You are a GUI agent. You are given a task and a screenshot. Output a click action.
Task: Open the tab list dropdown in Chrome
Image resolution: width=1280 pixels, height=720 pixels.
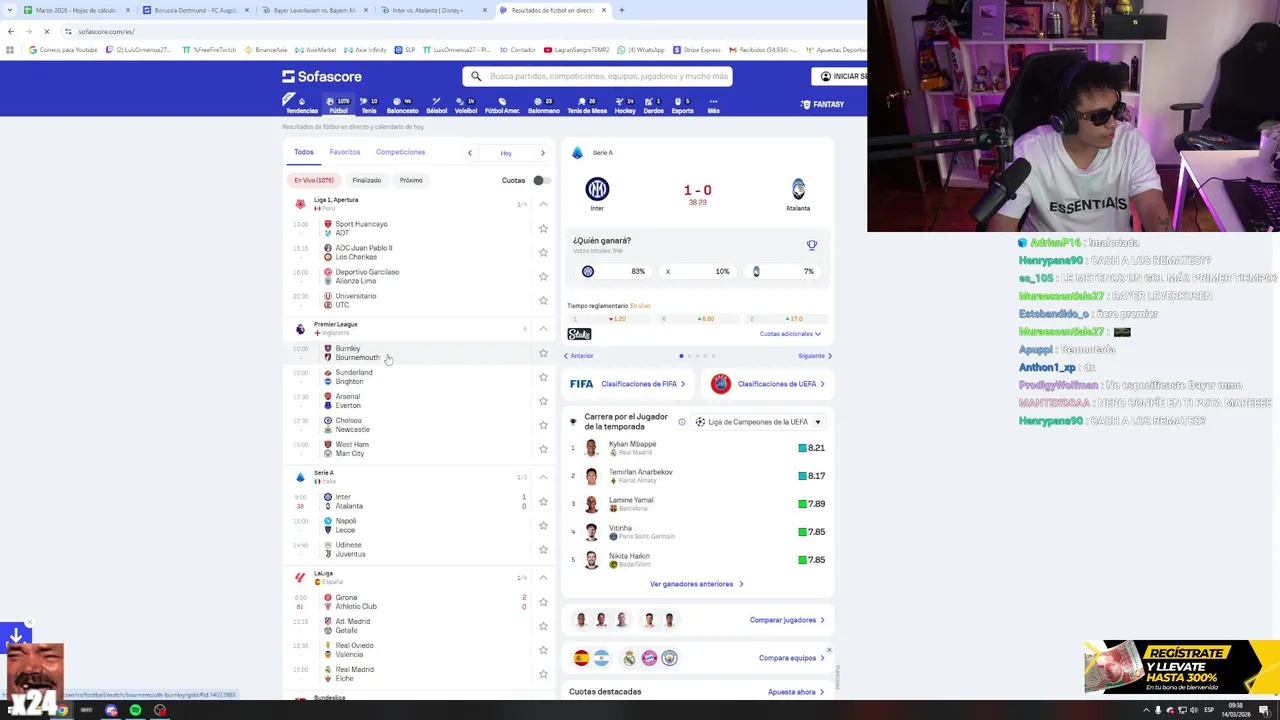(11, 10)
